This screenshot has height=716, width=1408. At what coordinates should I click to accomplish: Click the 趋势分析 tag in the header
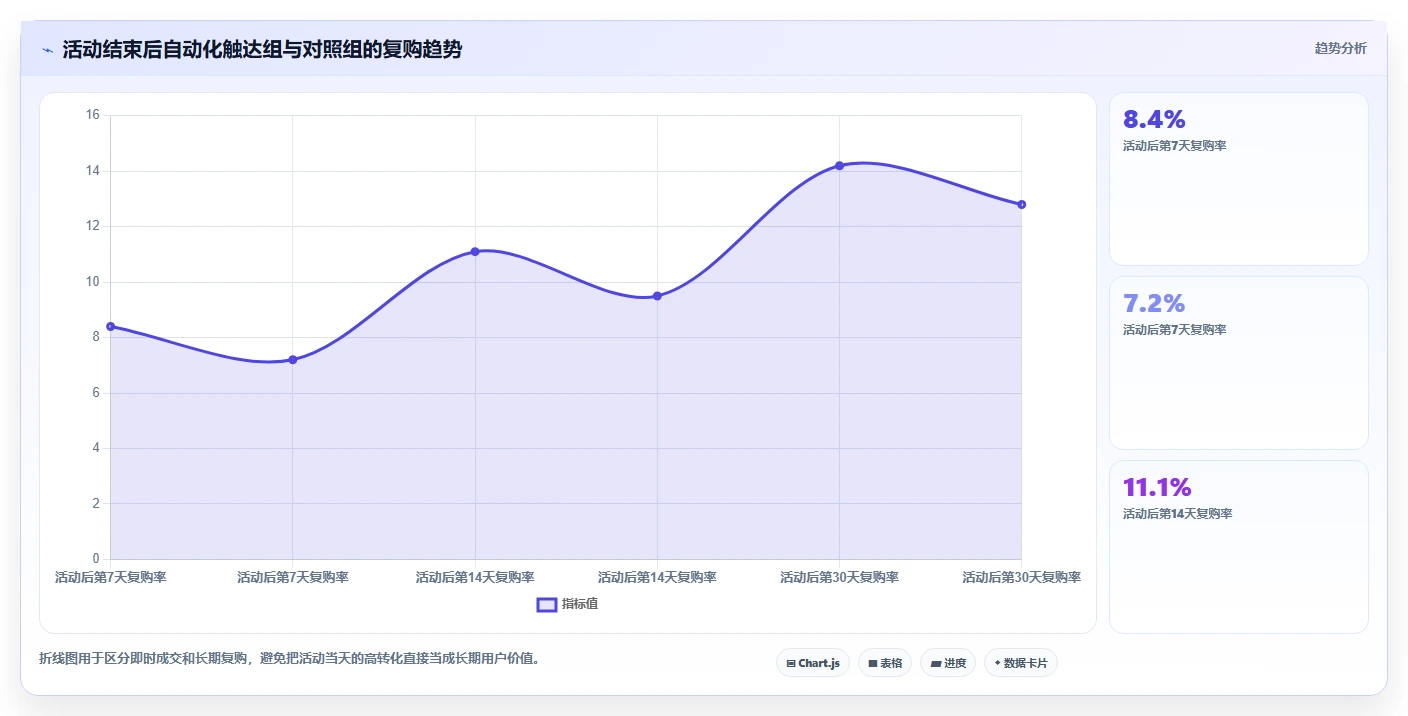click(1340, 48)
